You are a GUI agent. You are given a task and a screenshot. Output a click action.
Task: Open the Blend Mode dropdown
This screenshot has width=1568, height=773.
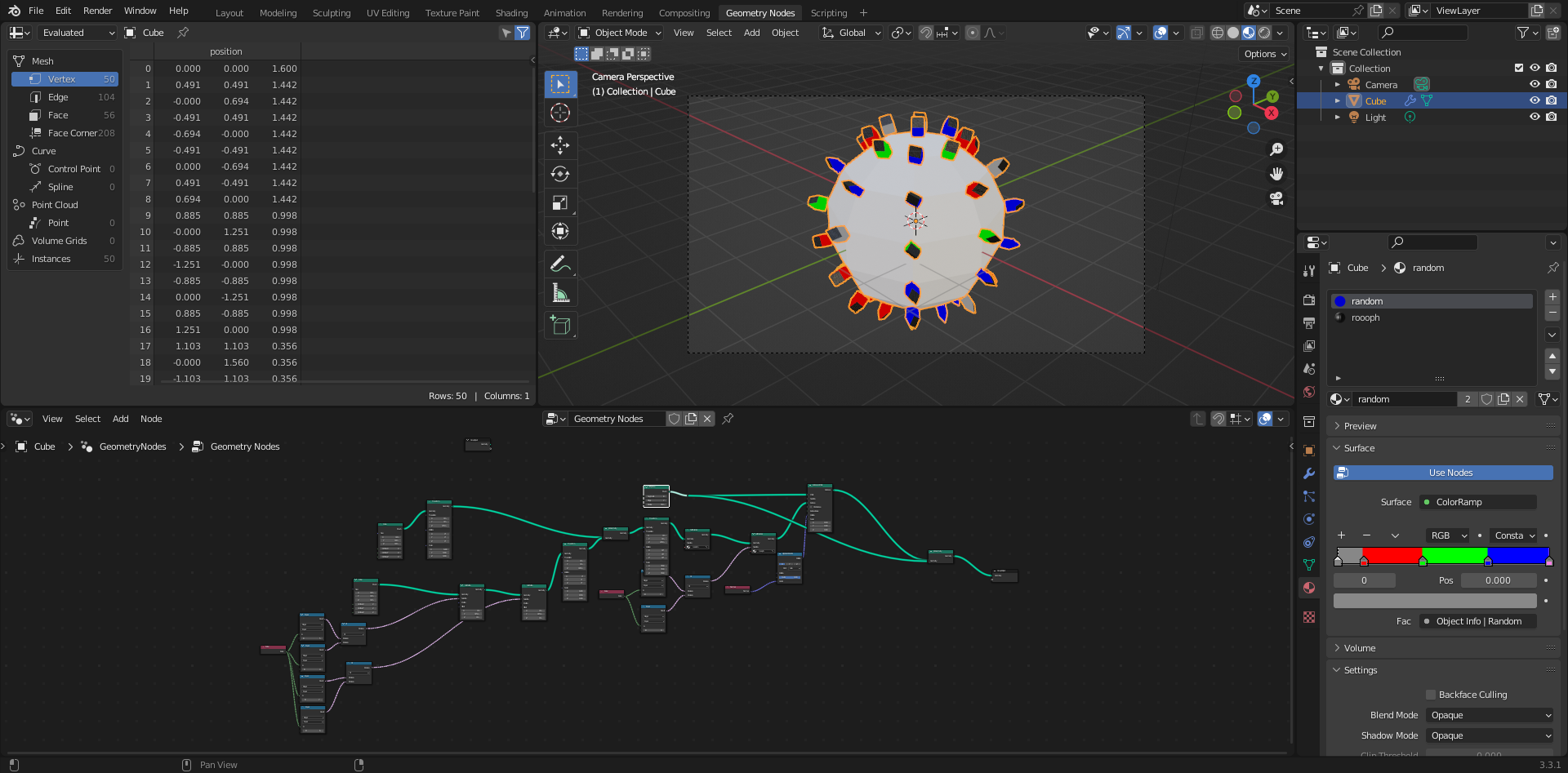tap(1490, 715)
